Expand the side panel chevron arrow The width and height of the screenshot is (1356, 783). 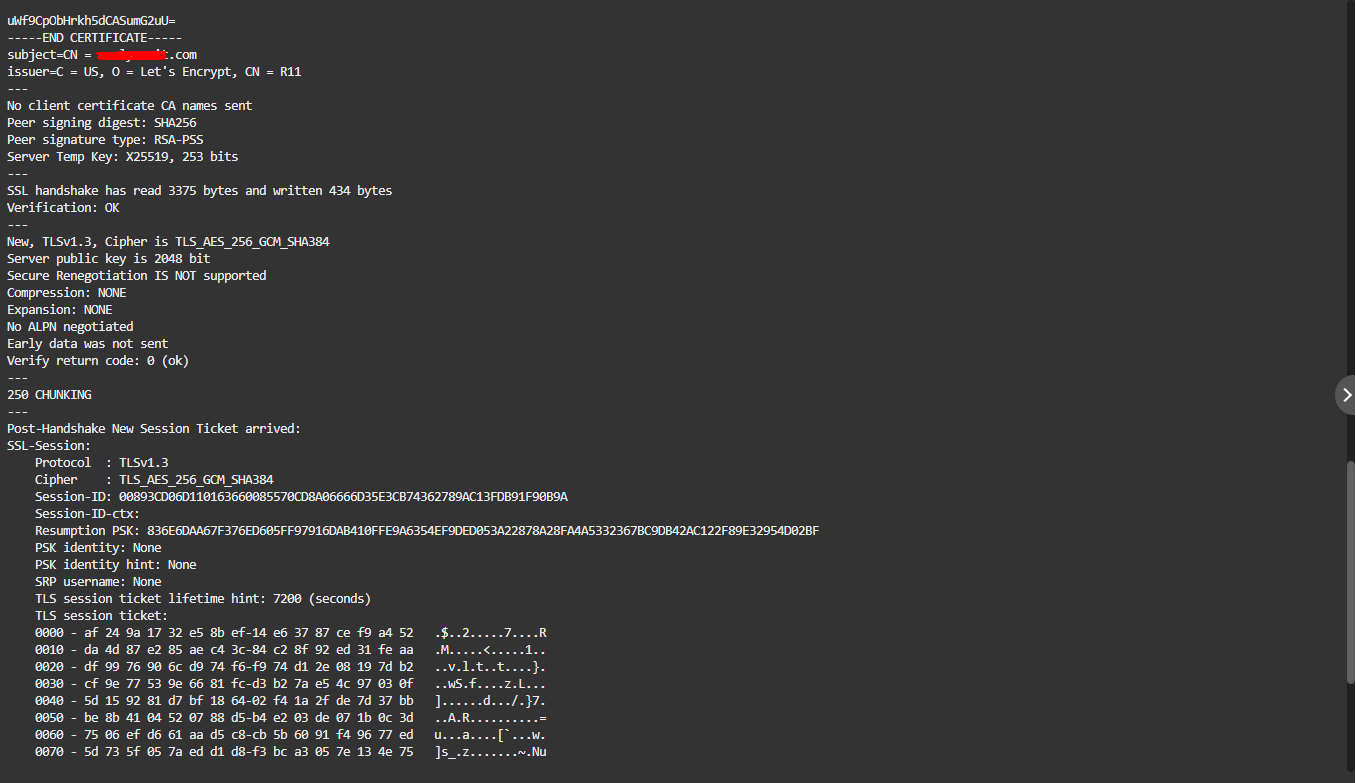[1346, 395]
